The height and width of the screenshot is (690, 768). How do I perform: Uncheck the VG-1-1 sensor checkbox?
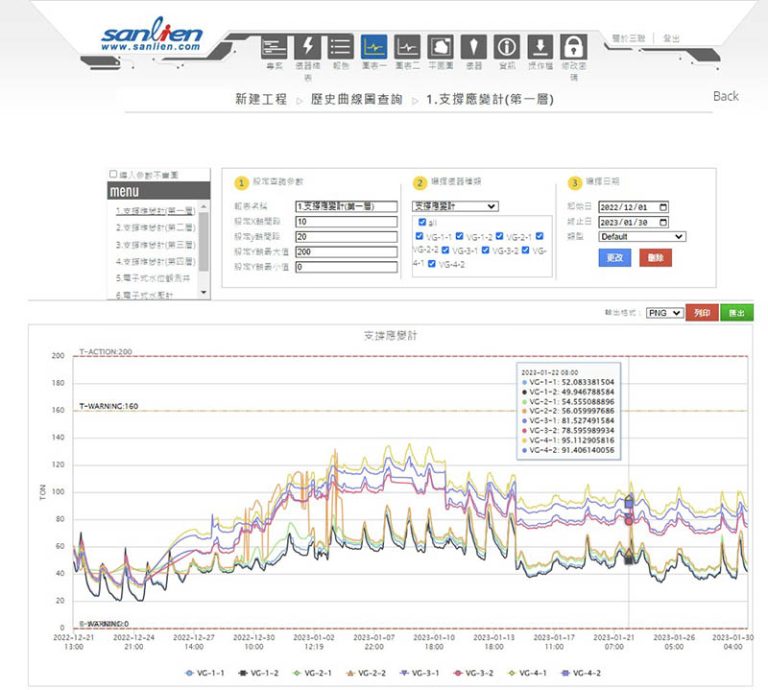420,236
